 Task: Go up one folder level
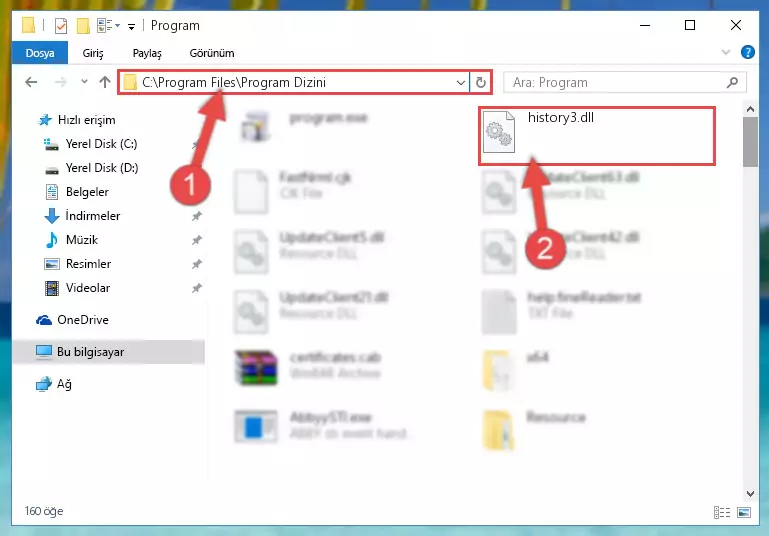104,82
